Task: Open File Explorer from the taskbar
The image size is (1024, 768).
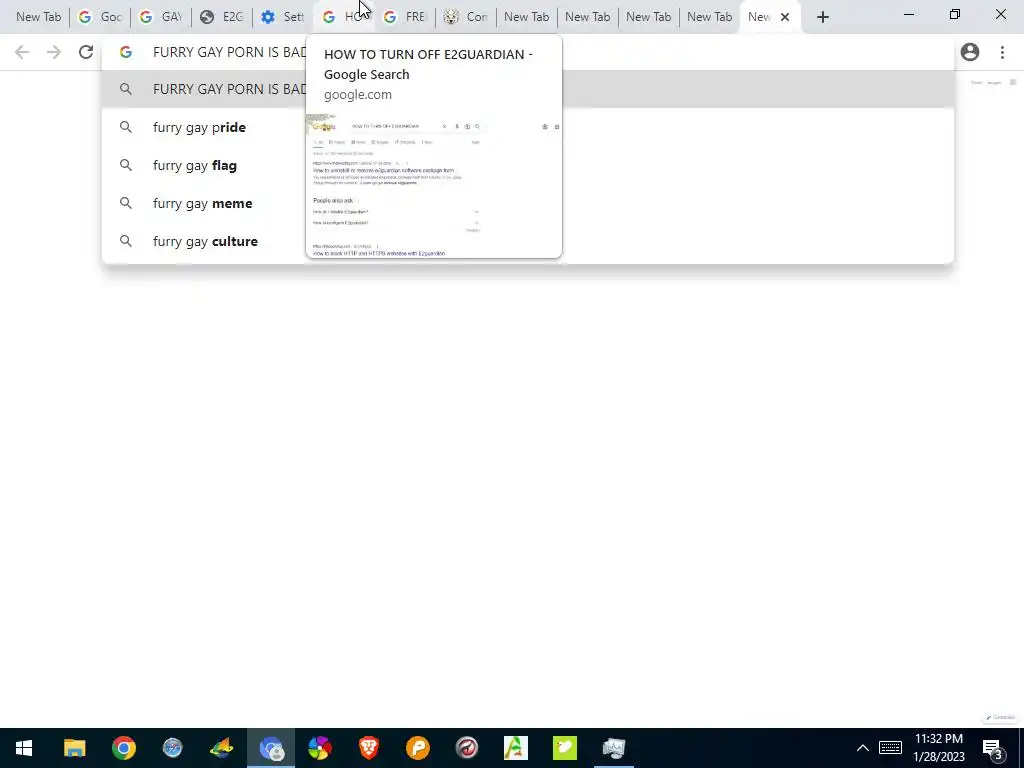Action: click(x=74, y=748)
